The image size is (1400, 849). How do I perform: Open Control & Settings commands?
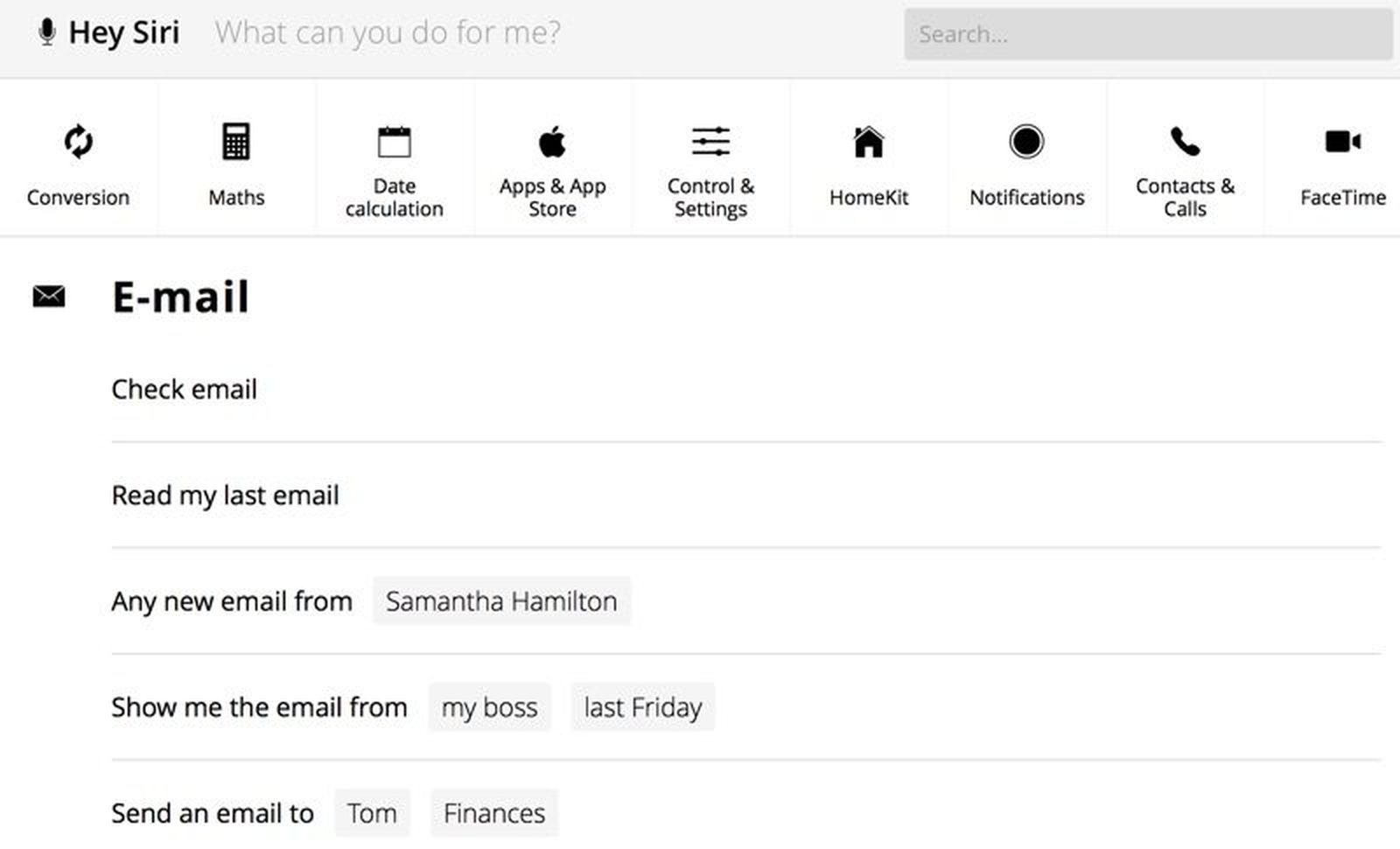click(x=710, y=158)
